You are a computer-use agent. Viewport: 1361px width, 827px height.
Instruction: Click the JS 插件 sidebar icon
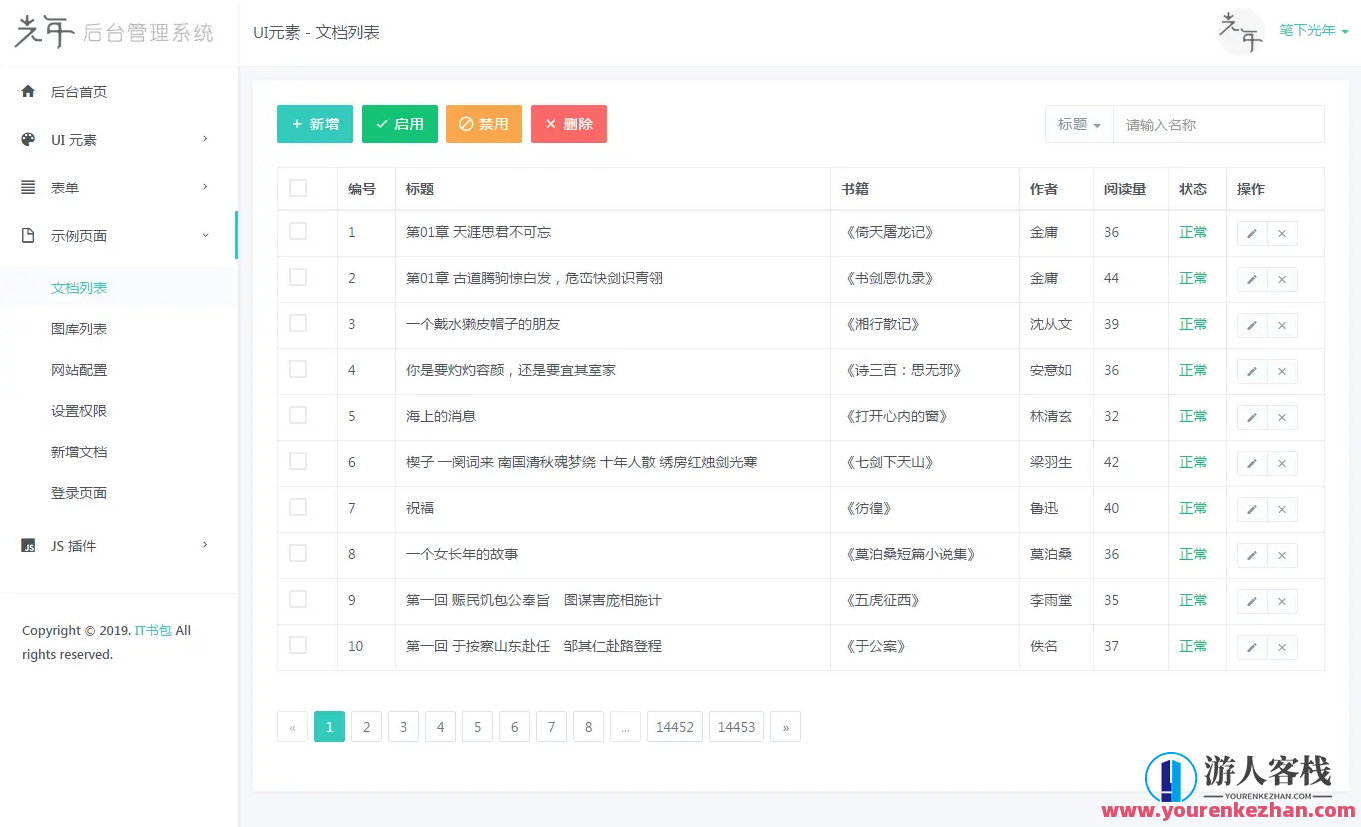(x=25, y=545)
